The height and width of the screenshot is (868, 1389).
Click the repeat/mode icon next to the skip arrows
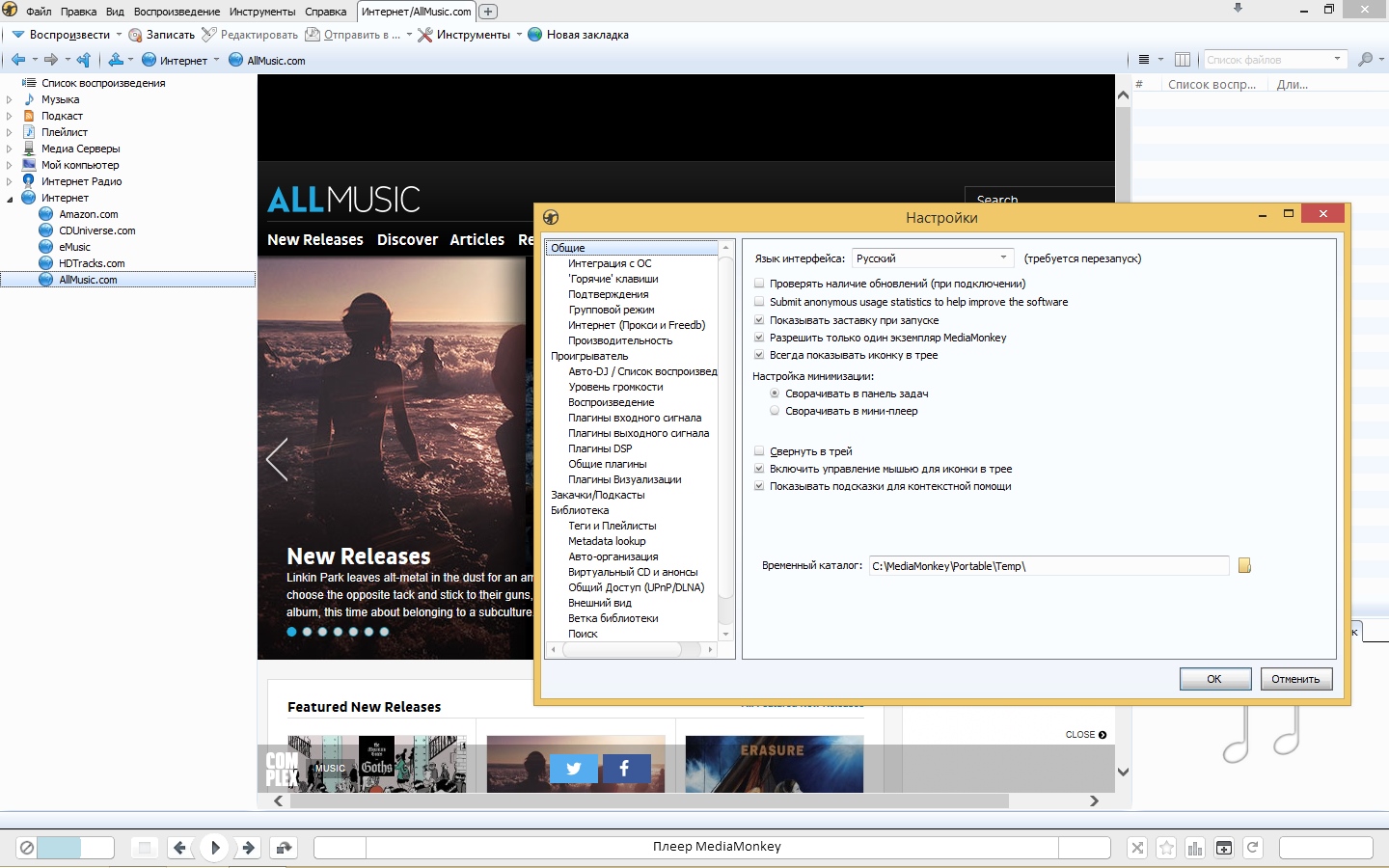[x=284, y=848]
